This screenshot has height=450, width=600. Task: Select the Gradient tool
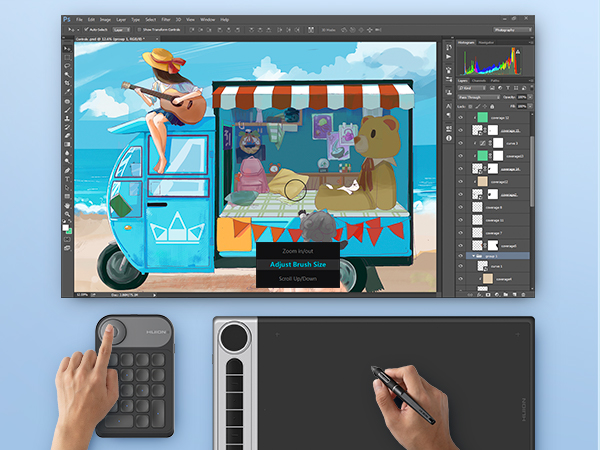[67, 144]
